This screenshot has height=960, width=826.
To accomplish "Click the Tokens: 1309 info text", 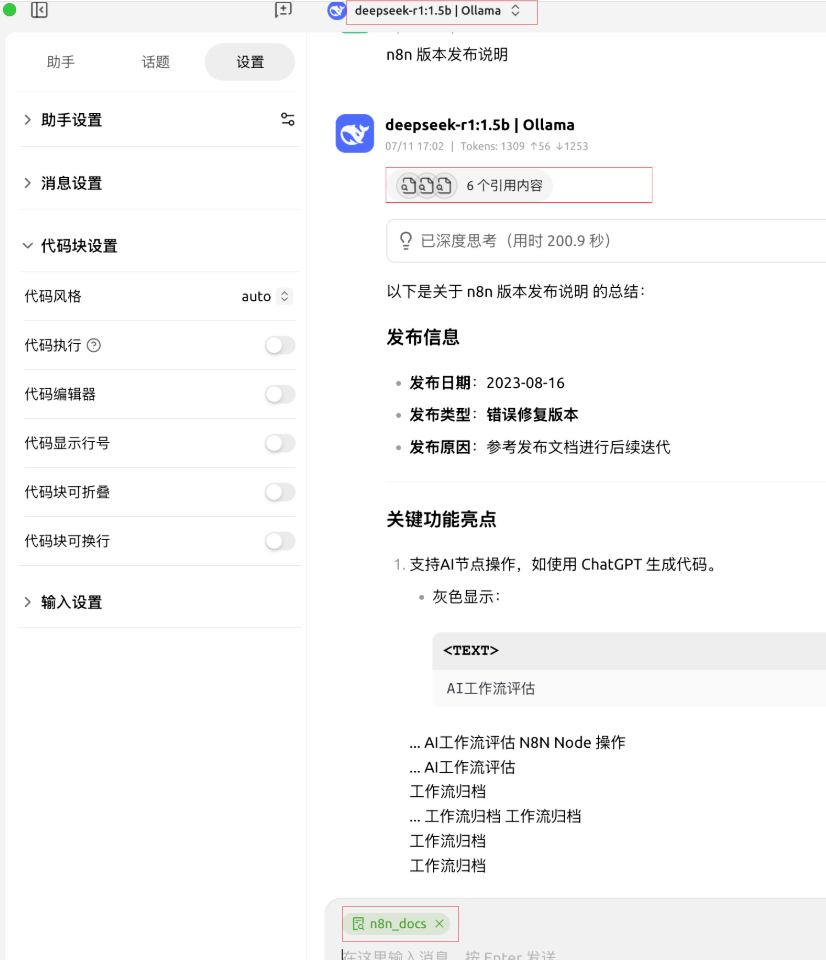I will point(524,146).
